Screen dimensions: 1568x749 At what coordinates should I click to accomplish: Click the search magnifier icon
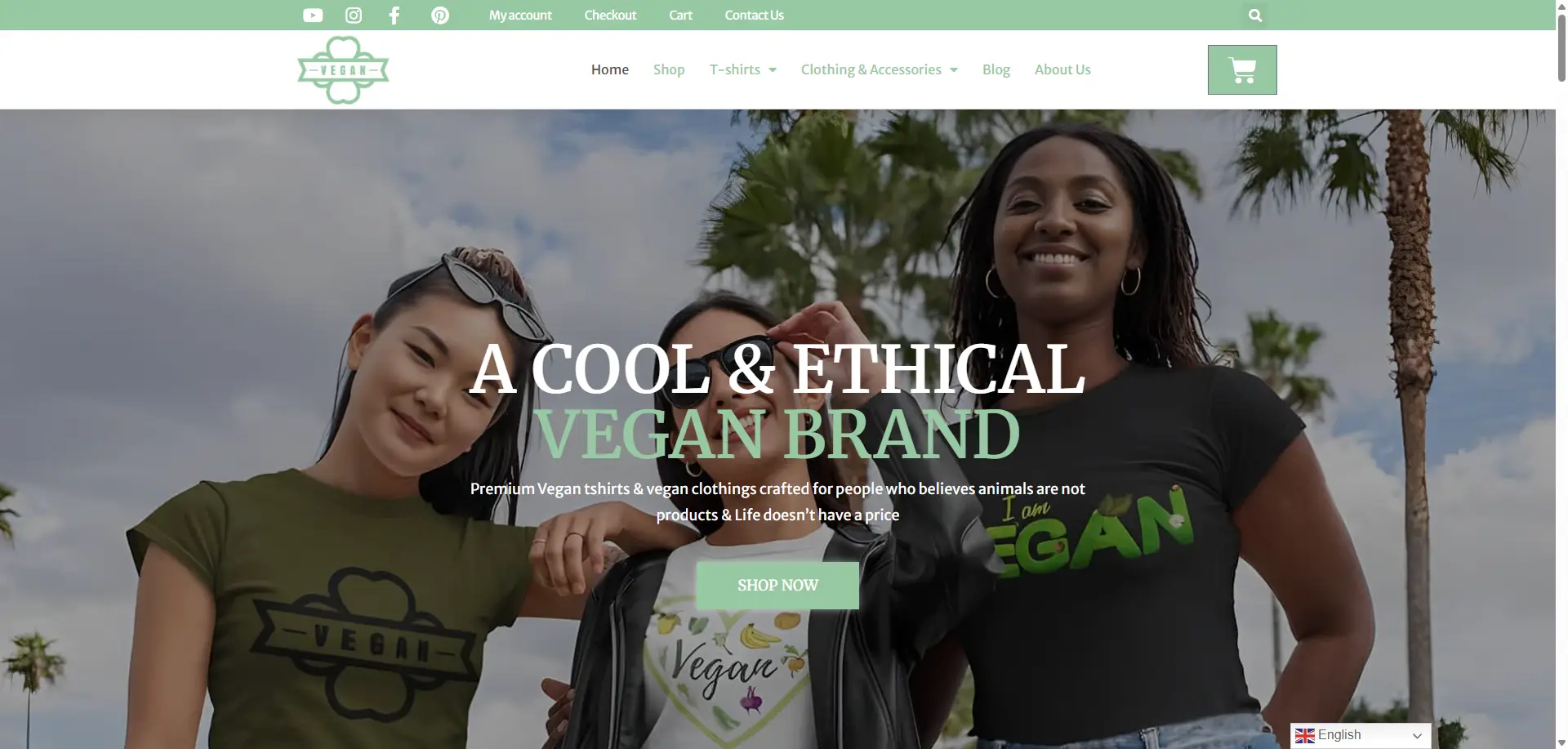point(1255,16)
